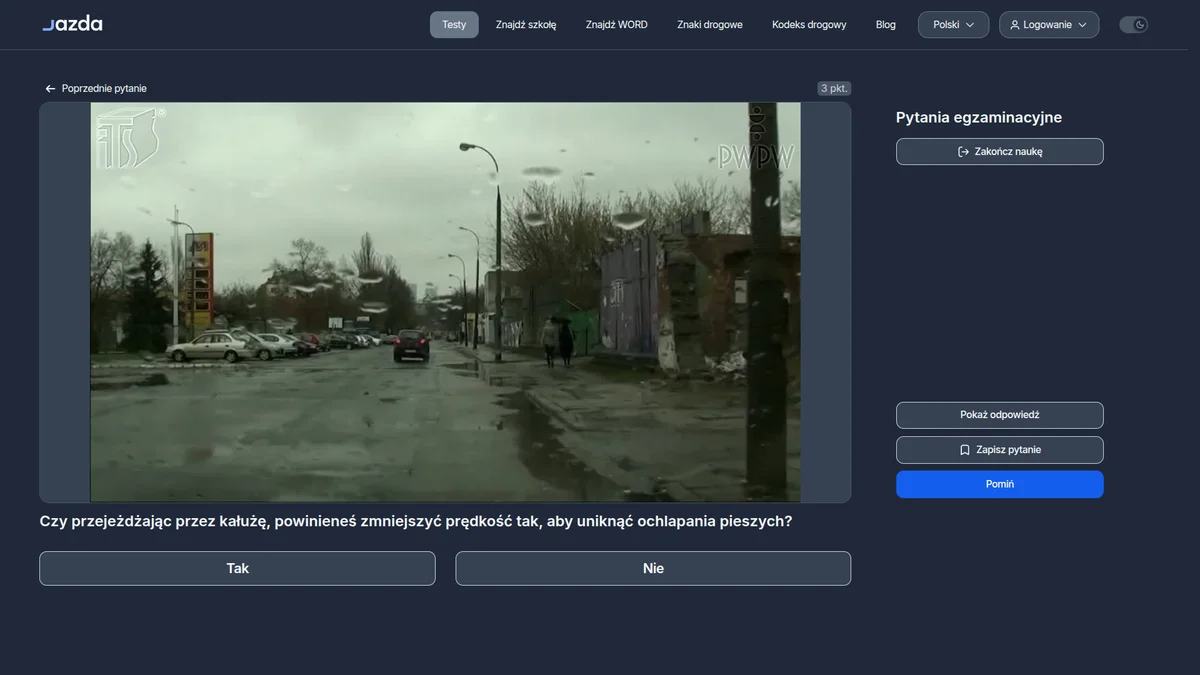Click the Pytania egzaminacyjne heading
Viewport: 1200px width, 675px height.
tap(979, 118)
